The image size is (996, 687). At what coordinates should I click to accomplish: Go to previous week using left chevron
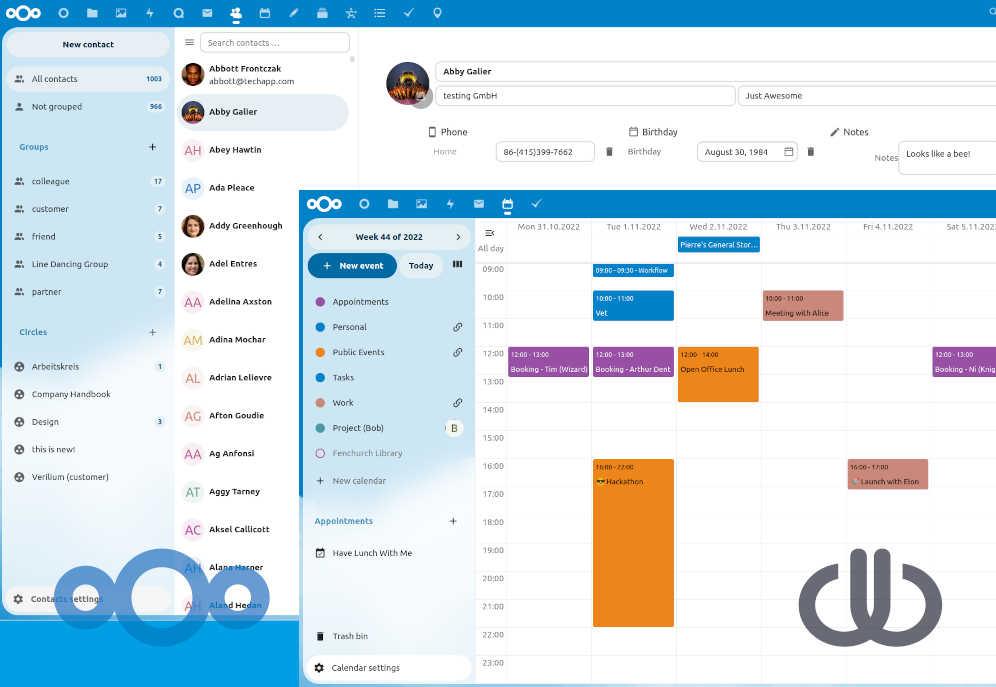320,237
